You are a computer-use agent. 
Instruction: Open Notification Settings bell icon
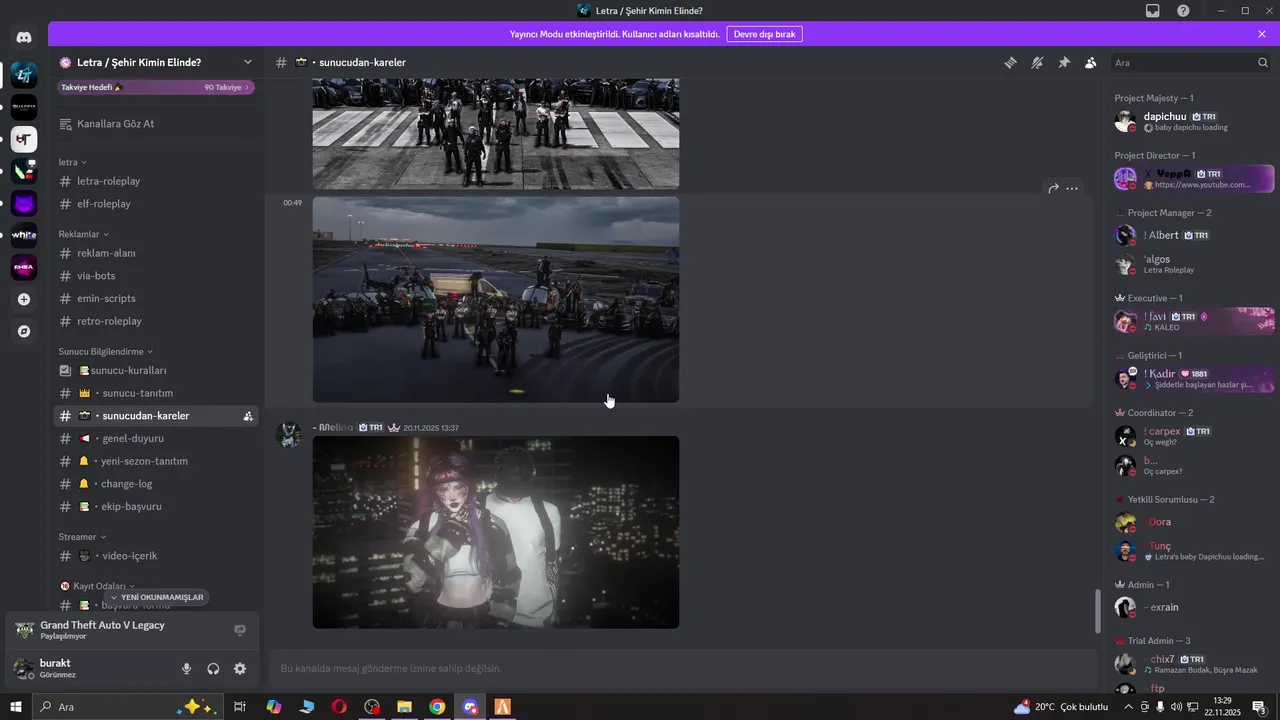[x=1037, y=62]
